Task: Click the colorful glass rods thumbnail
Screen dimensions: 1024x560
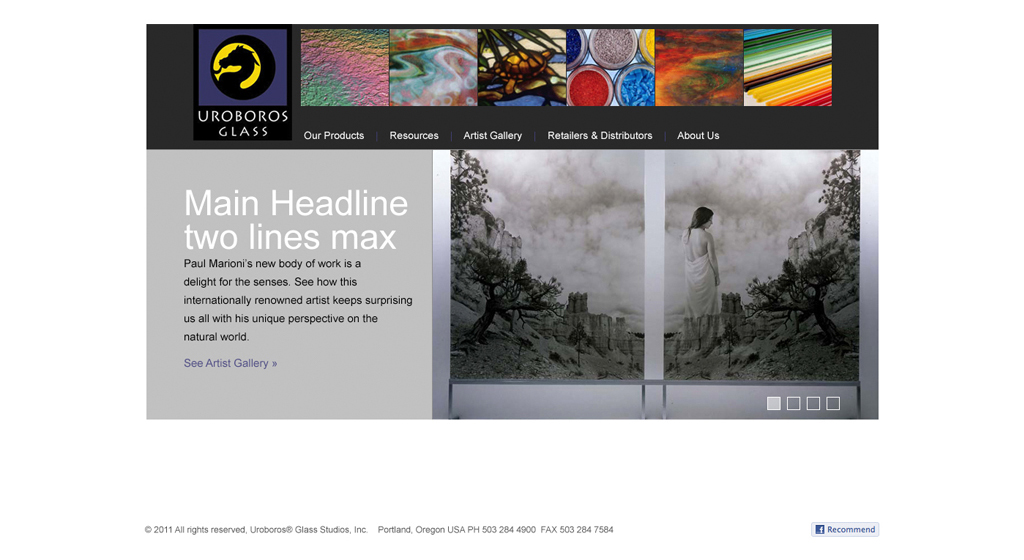Action: click(788, 67)
